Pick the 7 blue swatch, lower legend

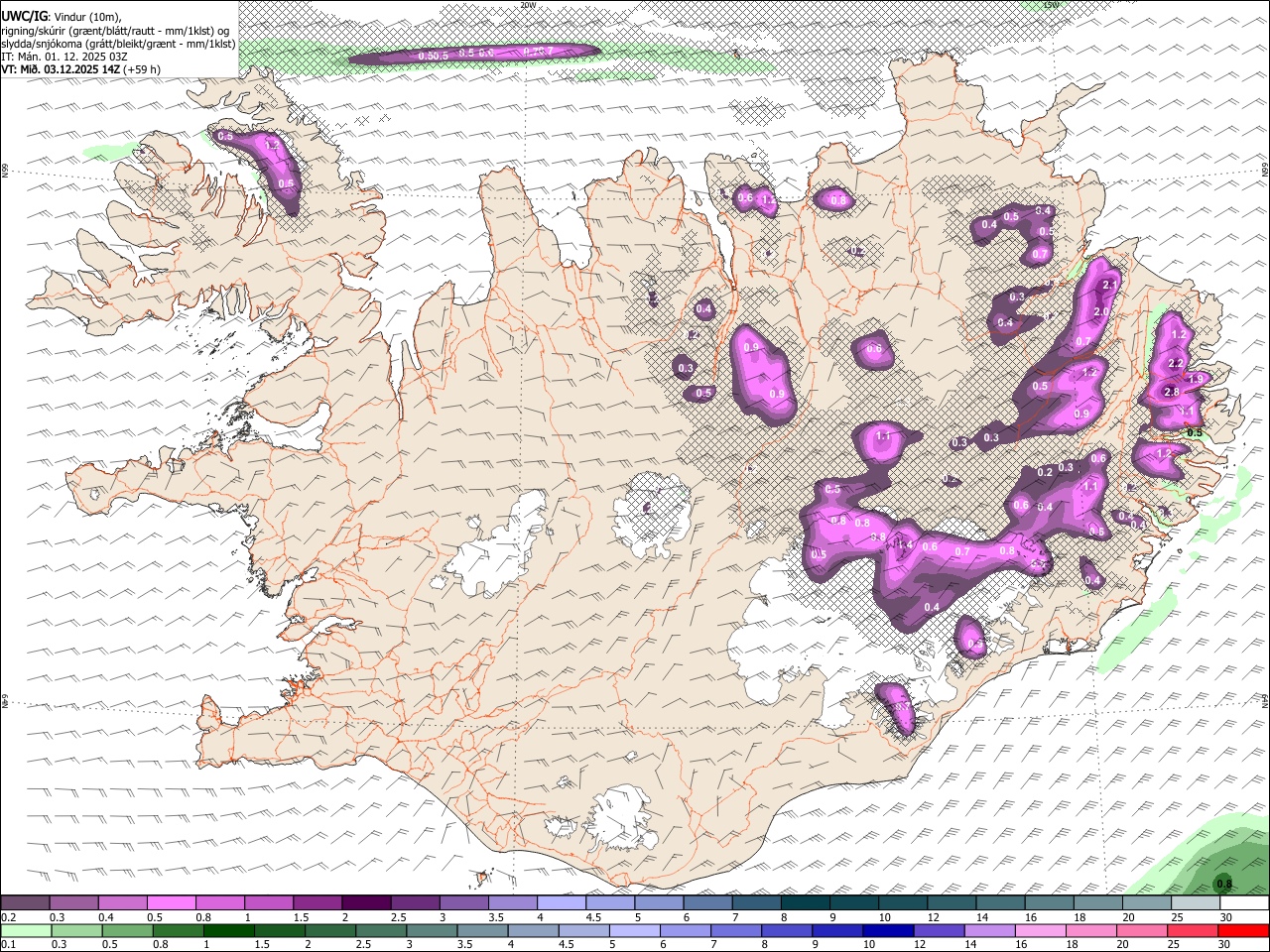736,931
